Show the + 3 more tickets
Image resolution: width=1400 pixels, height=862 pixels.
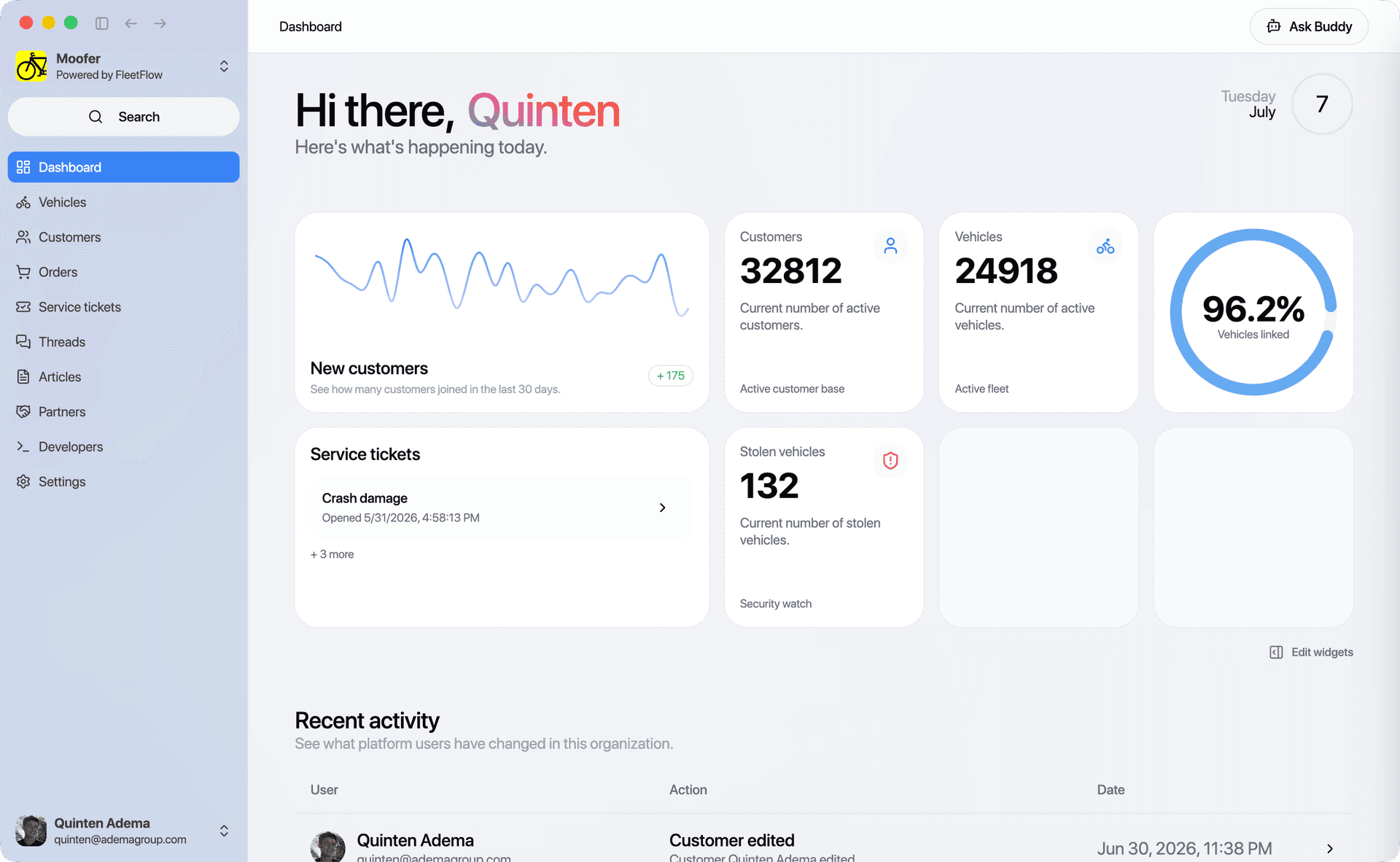(332, 554)
